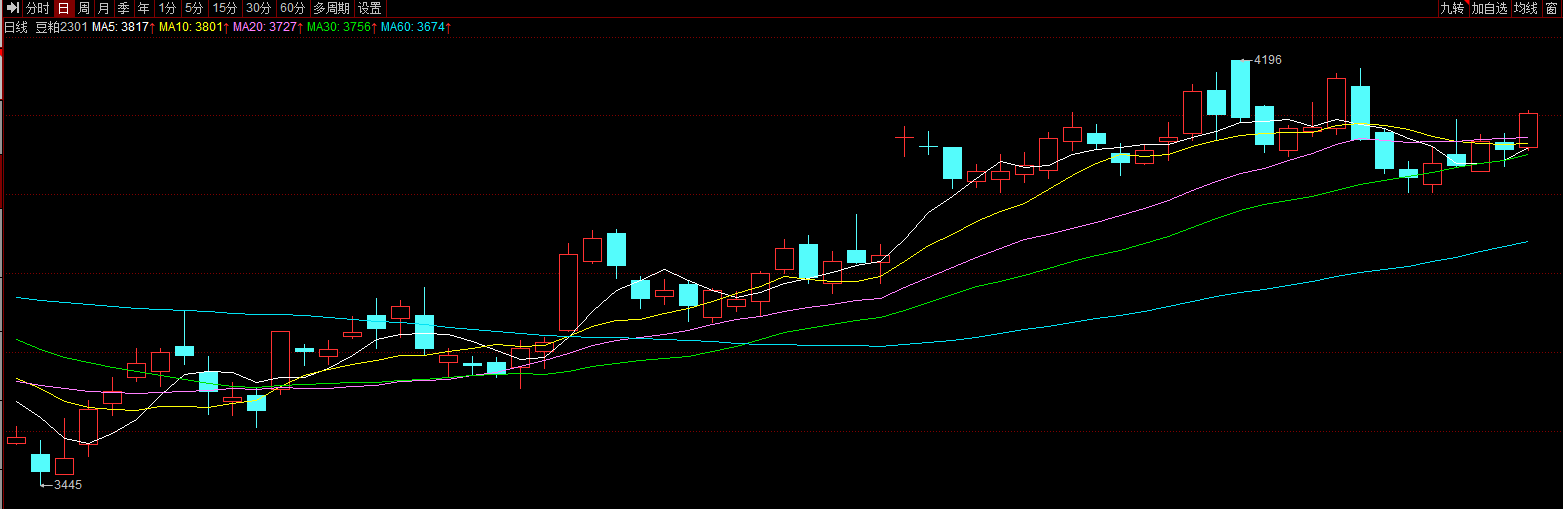Switch to the 周 weekly period
1563x509 pixels.
click(x=84, y=8)
